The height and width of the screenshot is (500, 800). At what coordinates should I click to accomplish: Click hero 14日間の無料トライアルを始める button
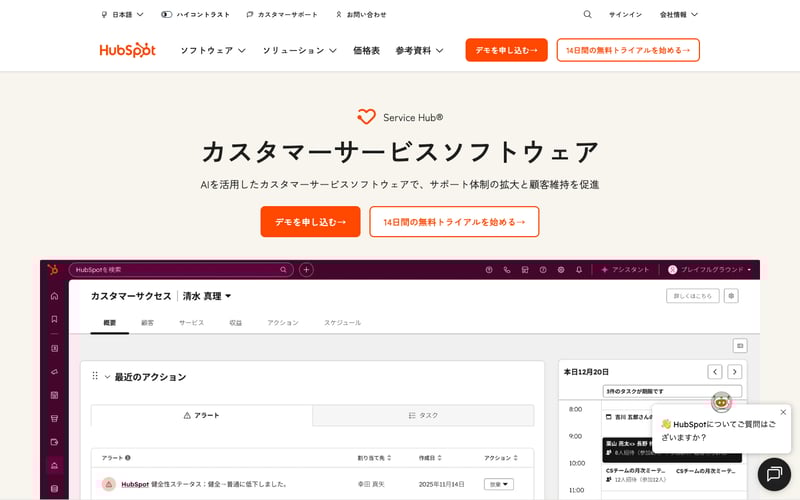point(454,221)
